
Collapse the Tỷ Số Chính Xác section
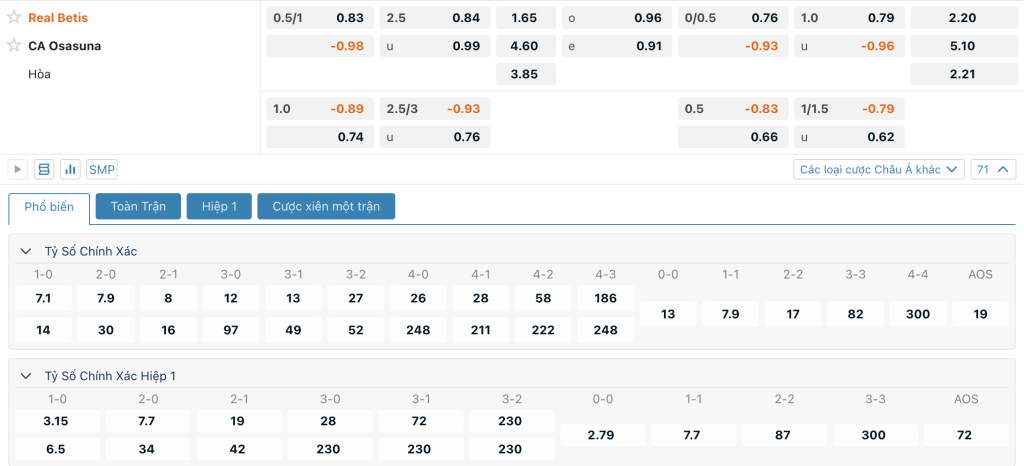tap(26, 251)
